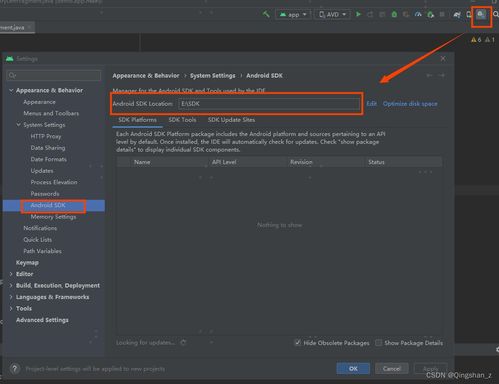Open the Device Manager phone icon
Image resolution: width=499 pixels, height=384 pixels.
[469, 14]
